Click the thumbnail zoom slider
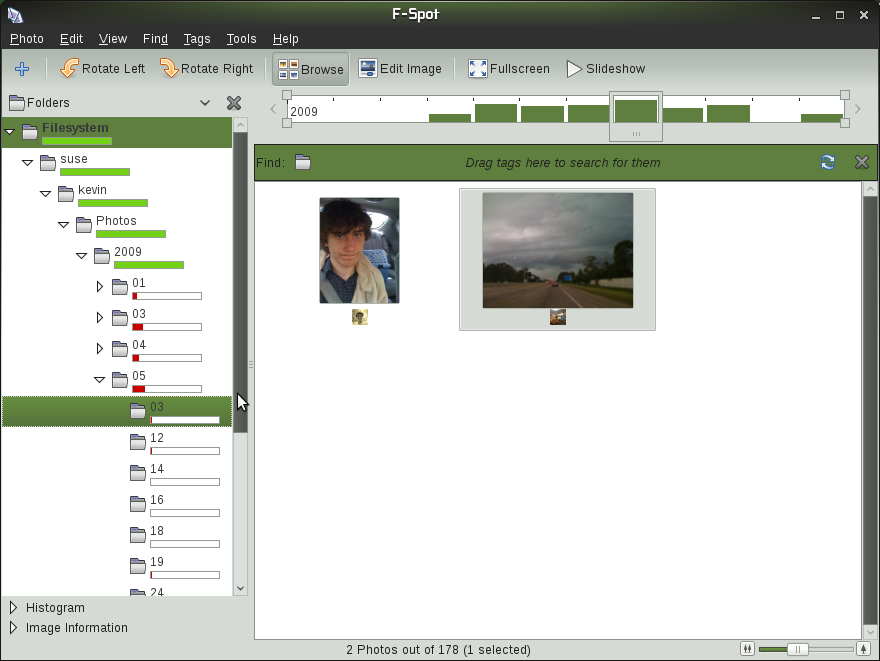Screen dimensions: 880x661 [797, 649]
